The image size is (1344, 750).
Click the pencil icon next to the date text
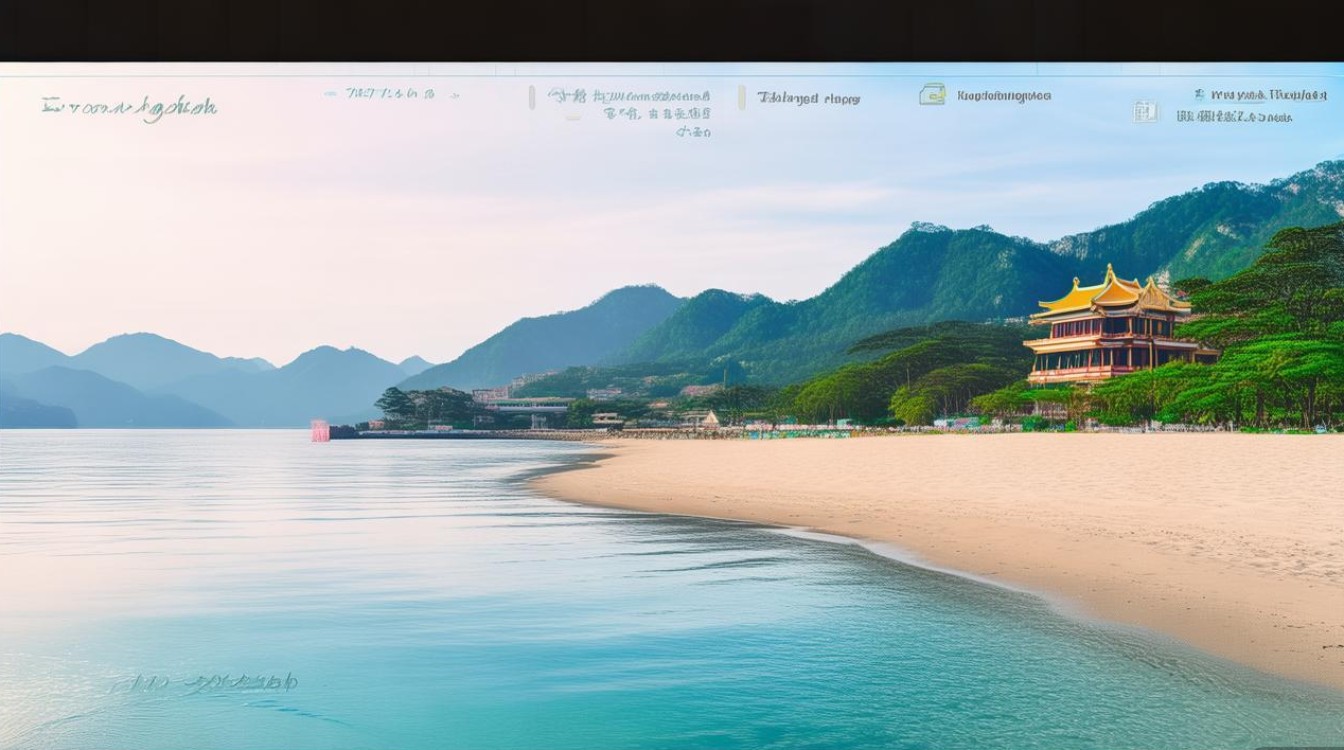tap(558, 92)
